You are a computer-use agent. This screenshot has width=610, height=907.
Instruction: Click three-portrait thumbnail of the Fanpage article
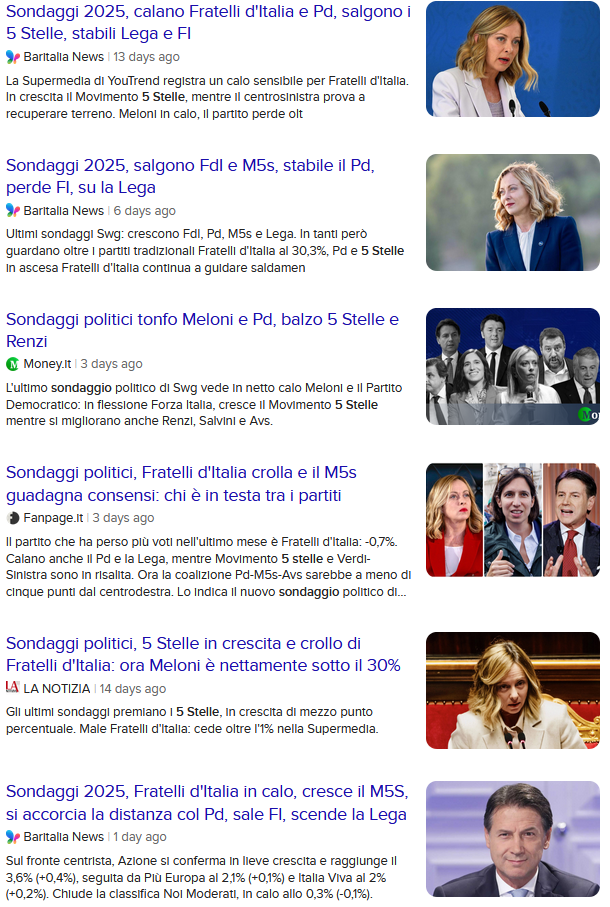coord(513,519)
